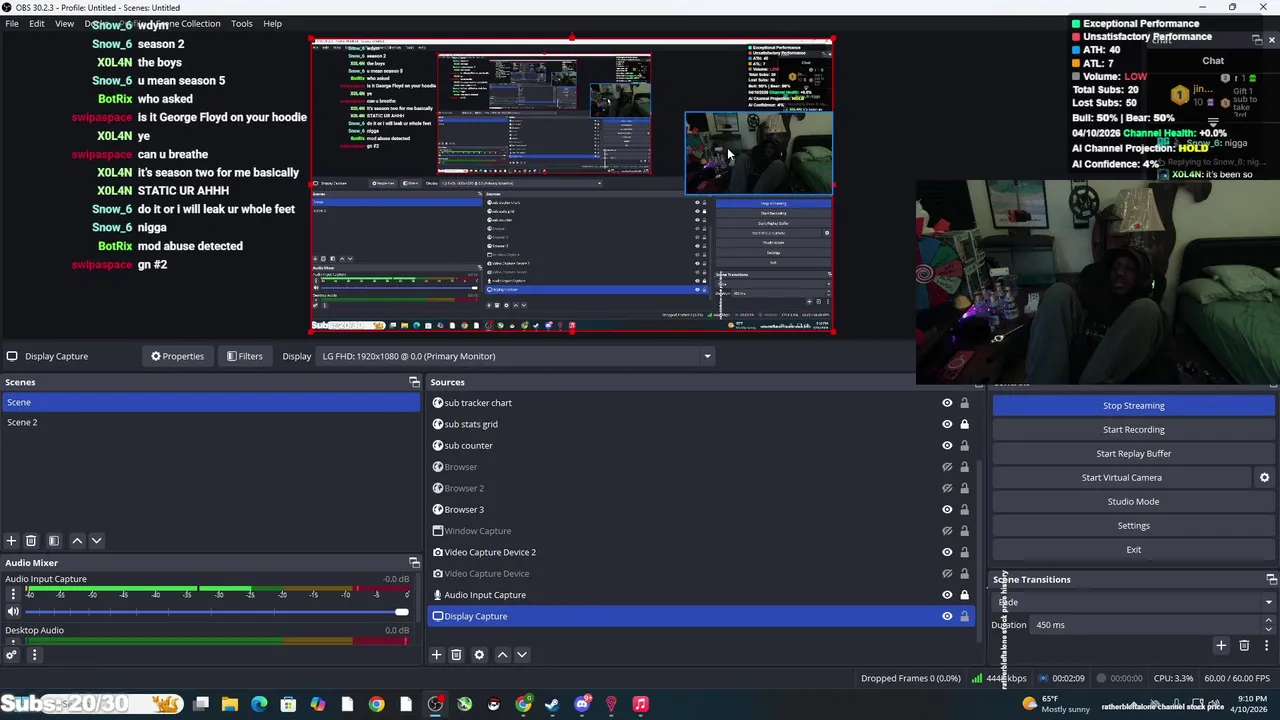Open the Fade transition type dropdown

[x=1134, y=602]
